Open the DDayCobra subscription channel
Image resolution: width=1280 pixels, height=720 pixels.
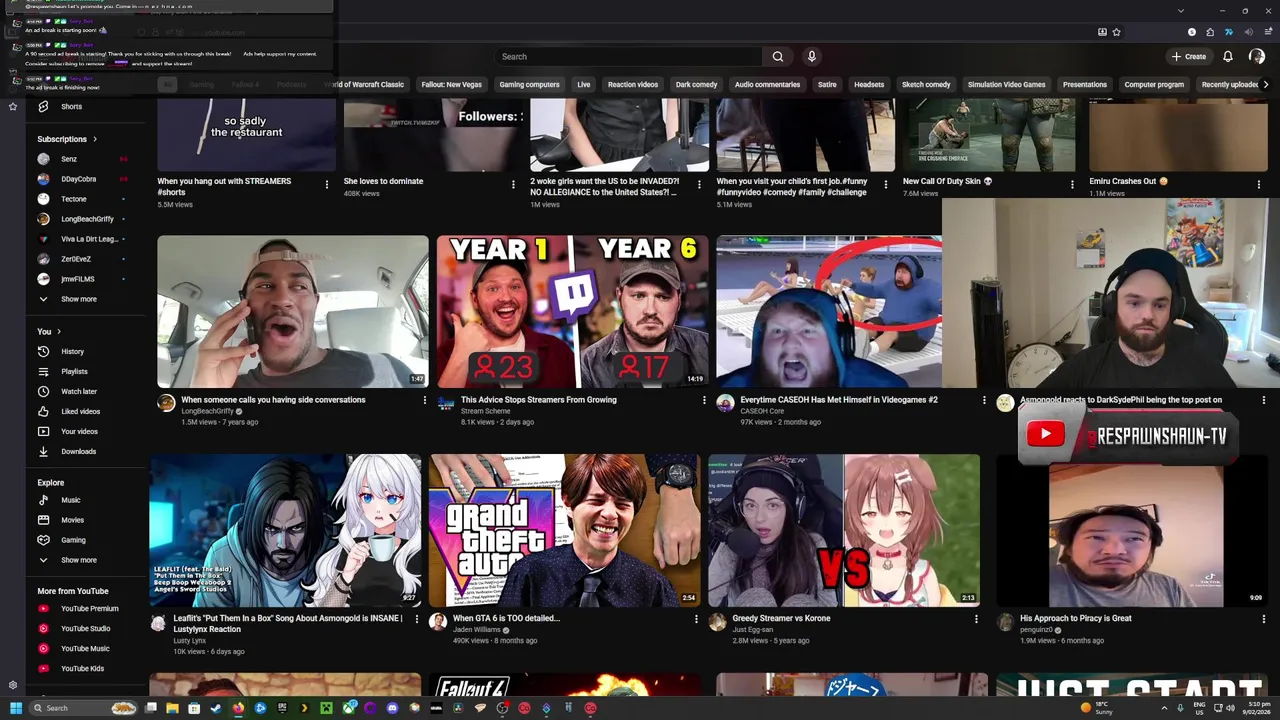pos(79,179)
